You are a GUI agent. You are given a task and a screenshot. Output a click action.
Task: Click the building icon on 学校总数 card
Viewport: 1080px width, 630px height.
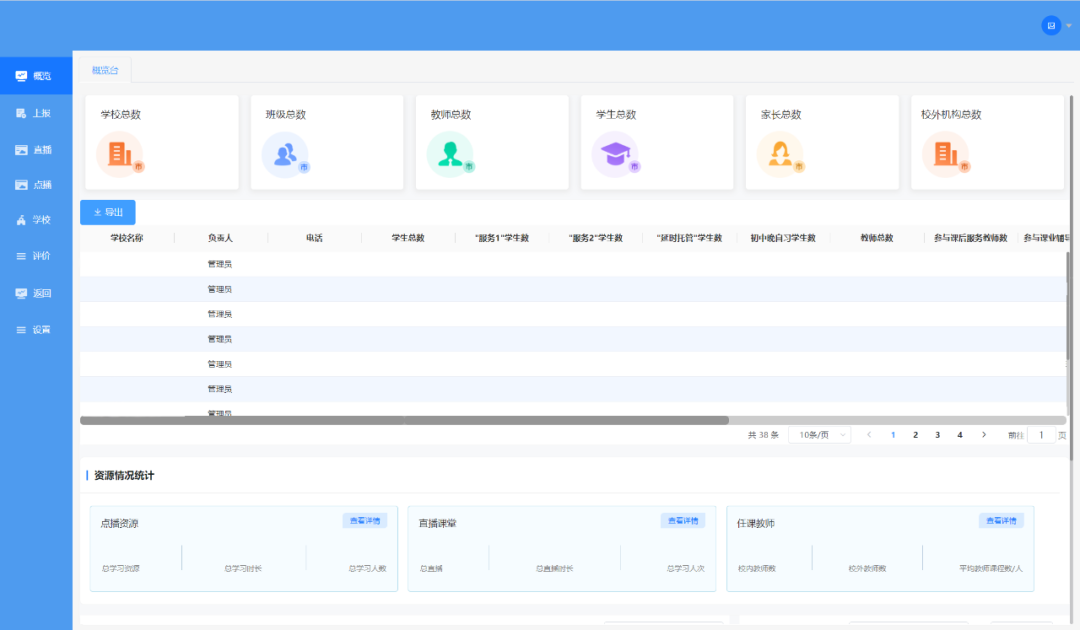click(120, 156)
